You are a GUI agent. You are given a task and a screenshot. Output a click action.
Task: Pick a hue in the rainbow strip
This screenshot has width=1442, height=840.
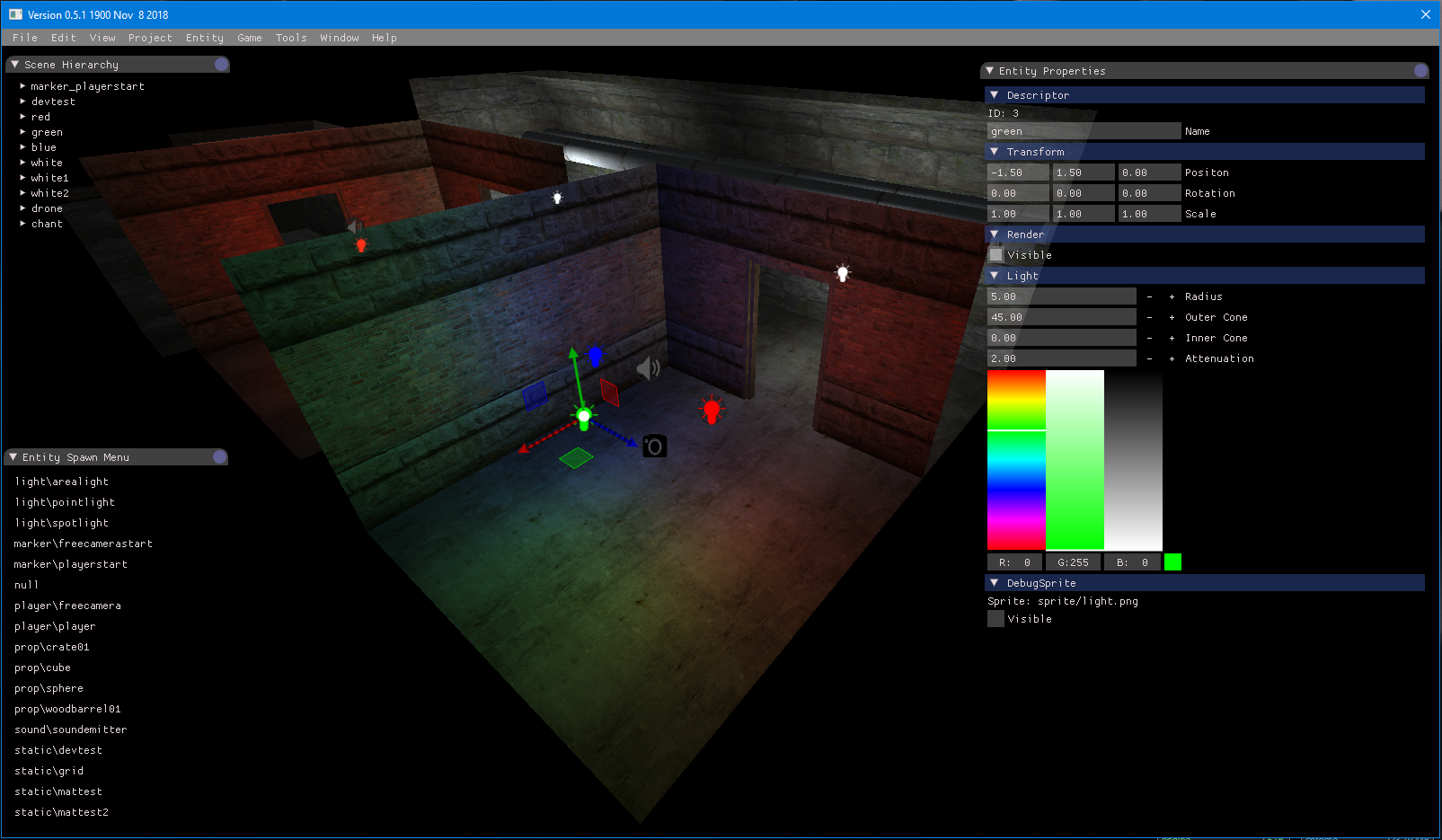(1016, 460)
